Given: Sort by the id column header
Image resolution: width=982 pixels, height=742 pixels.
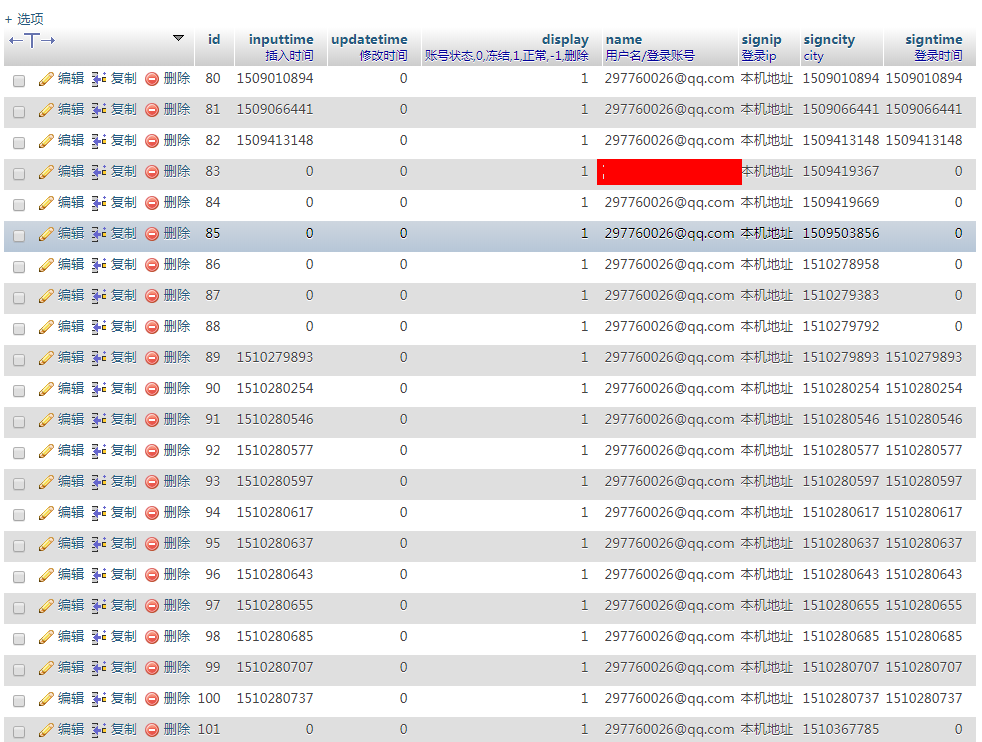Looking at the screenshot, I should (x=214, y=39).
